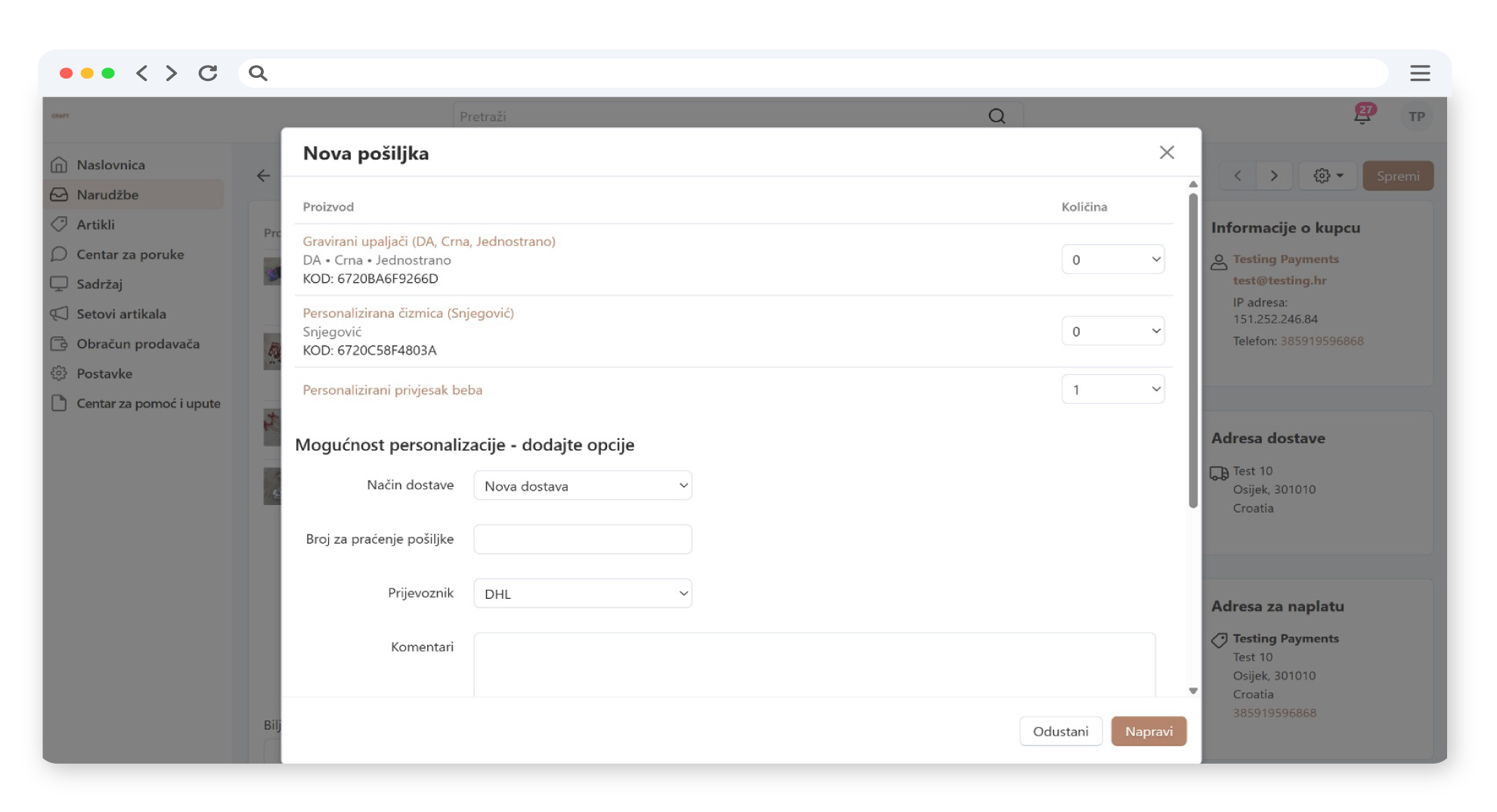Open Narudžbe in the sidebar

pos(107,194)
